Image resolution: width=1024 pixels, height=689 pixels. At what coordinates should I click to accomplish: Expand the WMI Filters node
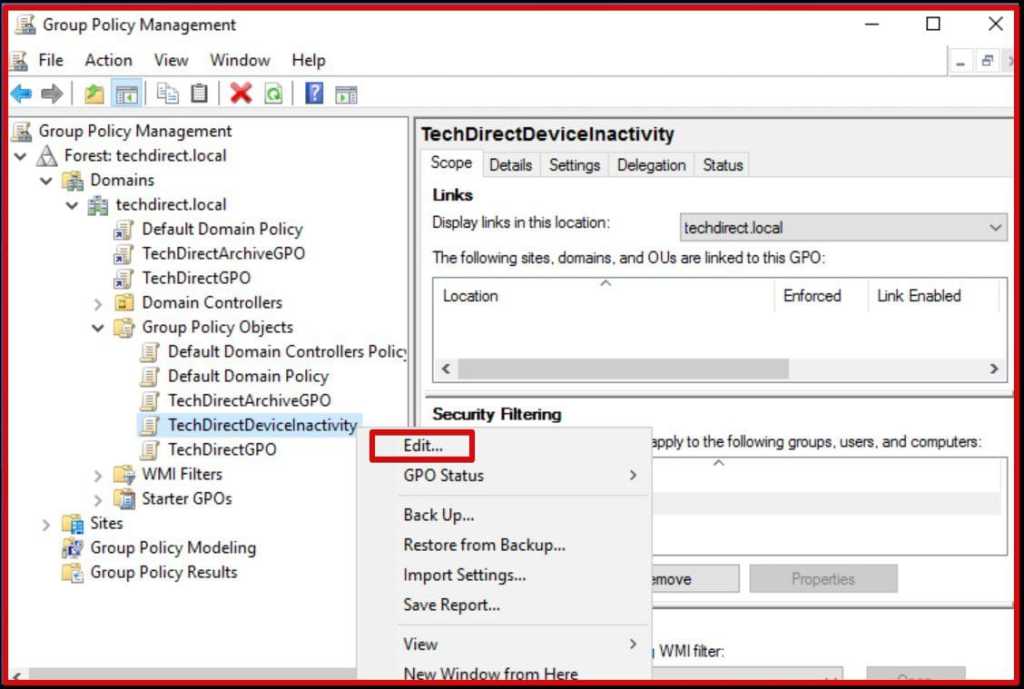tap(98, 475)
